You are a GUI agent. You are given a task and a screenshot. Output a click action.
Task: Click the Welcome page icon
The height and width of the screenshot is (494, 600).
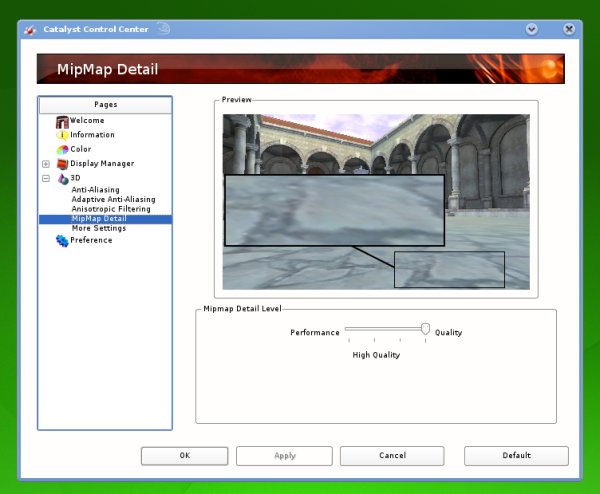click(62, 121)
